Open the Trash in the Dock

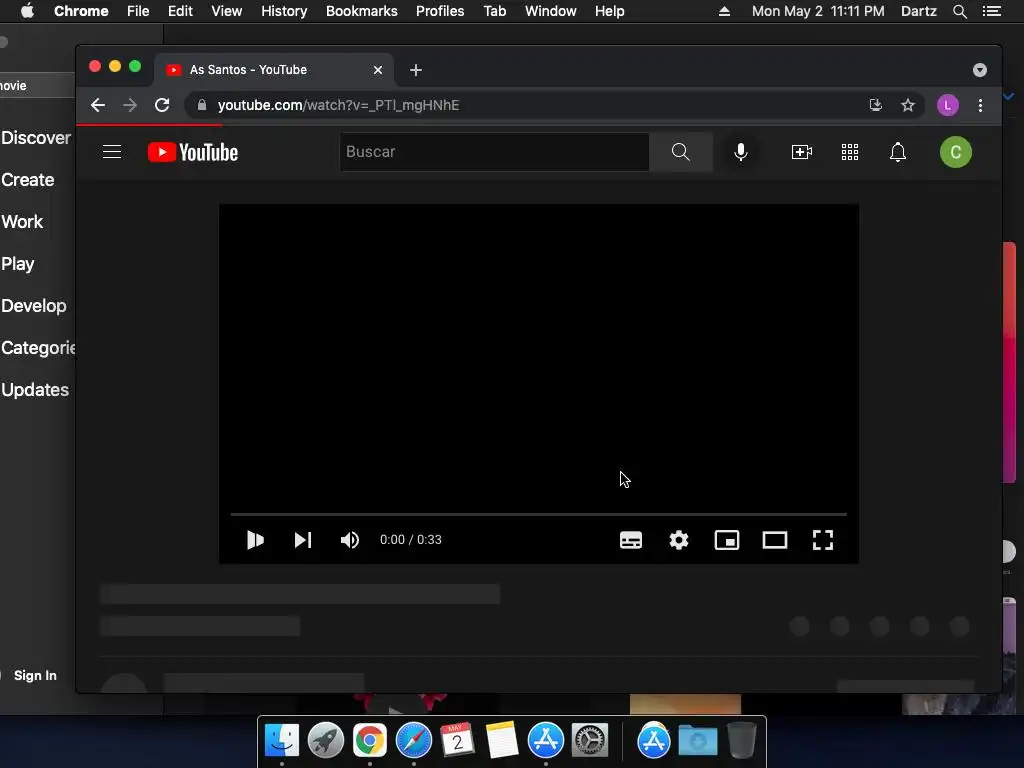coord(742,741)
